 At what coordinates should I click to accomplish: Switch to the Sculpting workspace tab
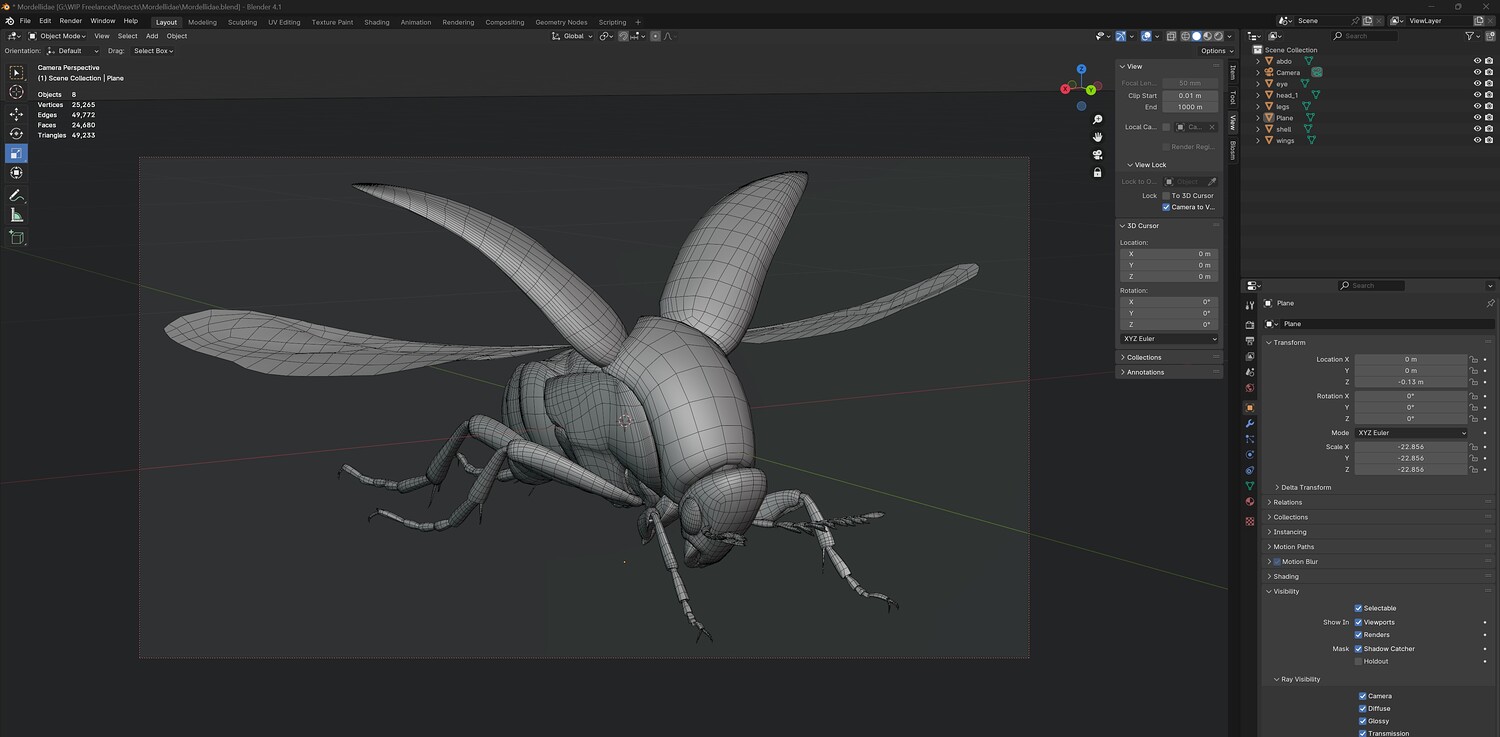click(x=242, y=22)
